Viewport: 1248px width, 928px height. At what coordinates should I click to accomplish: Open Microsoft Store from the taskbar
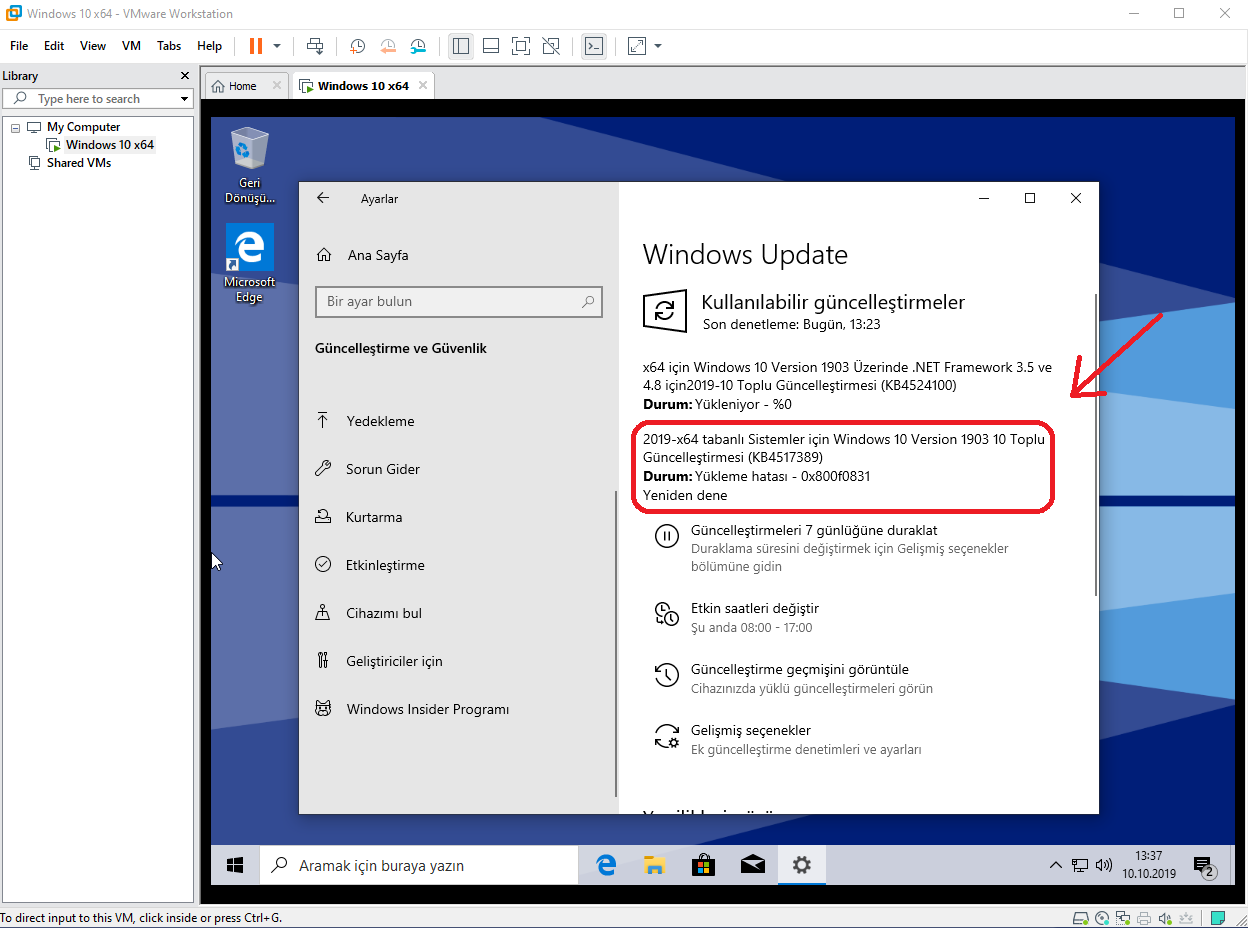click(704, 865)
